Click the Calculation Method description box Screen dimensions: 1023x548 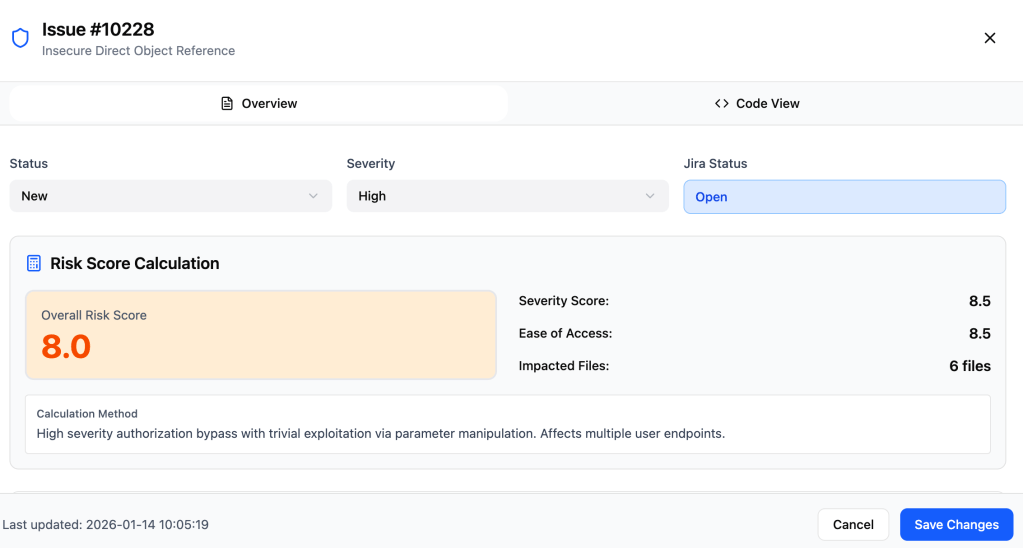pos(507,424)
